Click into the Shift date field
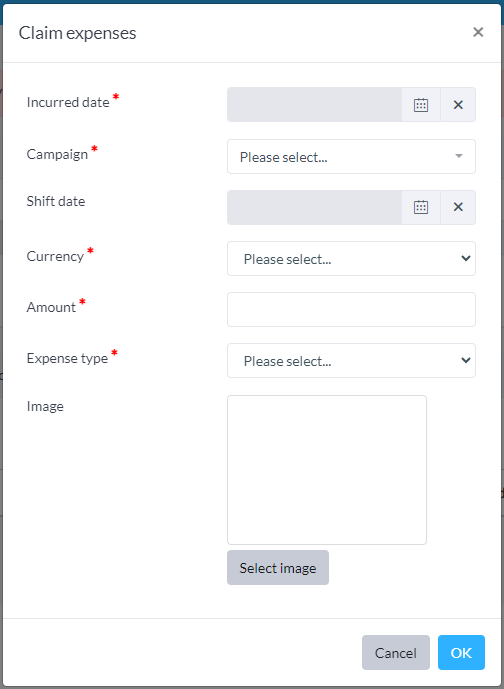The width and height of the screenshot is (504, 689). coord(315,207)
